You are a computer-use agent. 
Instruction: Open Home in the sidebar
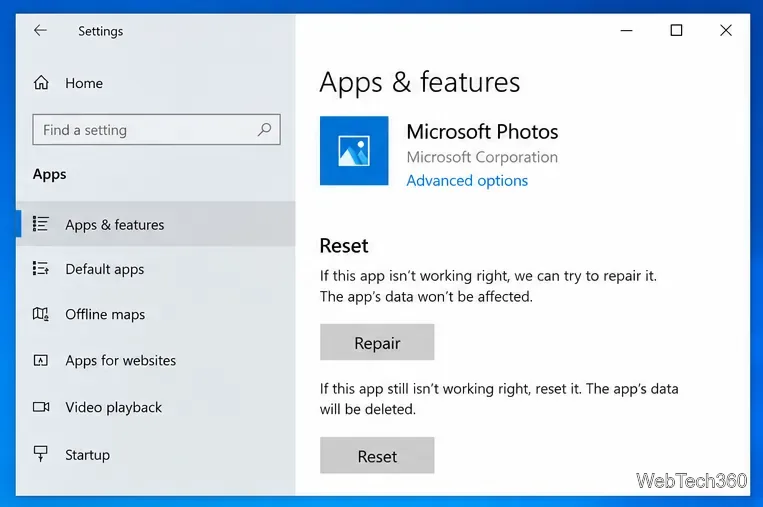tap(156, 83)
